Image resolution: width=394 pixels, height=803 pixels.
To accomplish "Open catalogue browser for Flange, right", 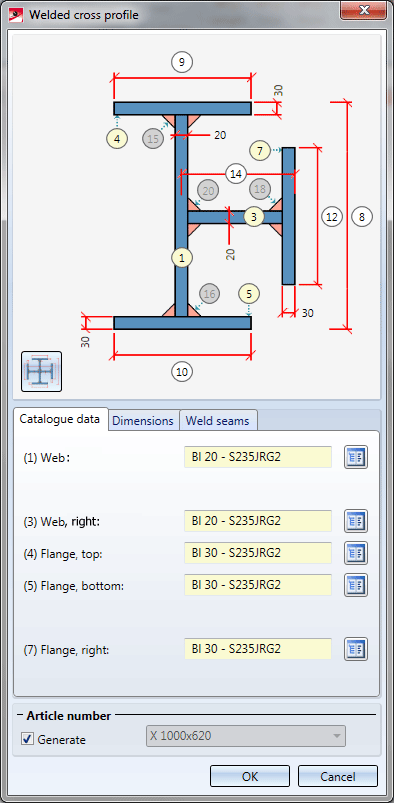I will 356,649.
